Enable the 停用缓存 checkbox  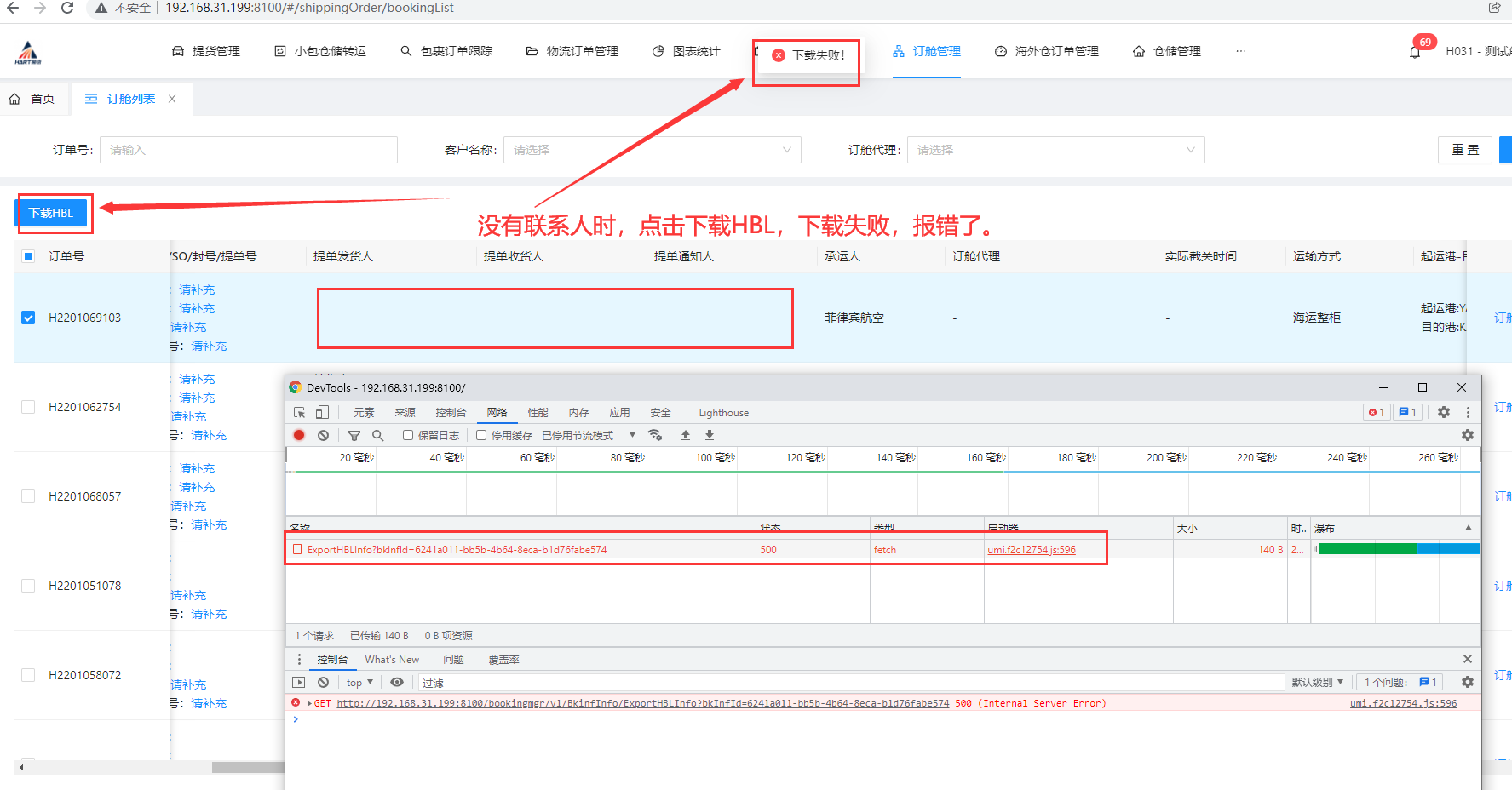481,435
